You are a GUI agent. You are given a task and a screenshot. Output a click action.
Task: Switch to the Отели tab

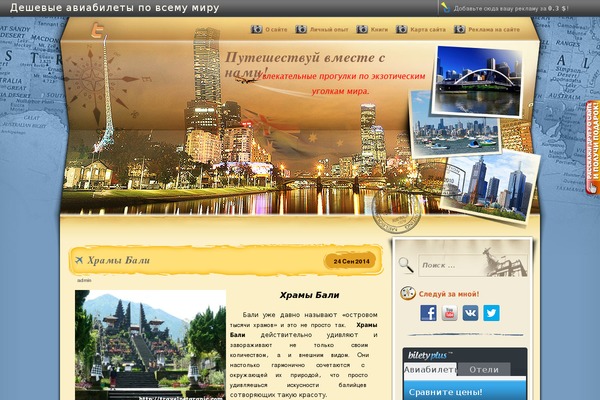pyautogui.click(x=484, y=369)
